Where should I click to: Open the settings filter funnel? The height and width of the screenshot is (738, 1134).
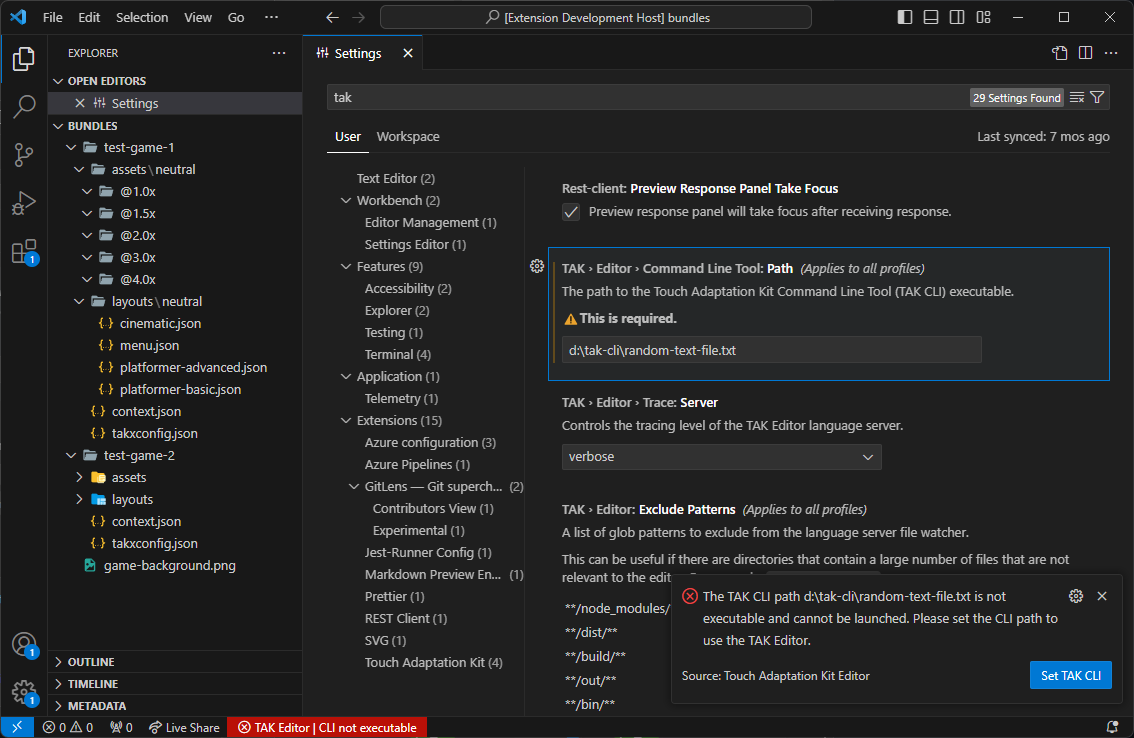[1097, 98]
